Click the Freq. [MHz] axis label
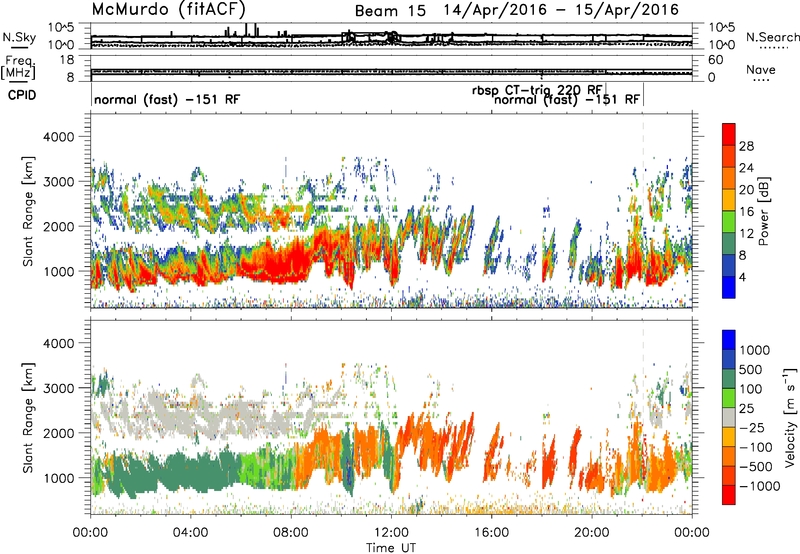800x554 pixels. [x=18, y=68]
